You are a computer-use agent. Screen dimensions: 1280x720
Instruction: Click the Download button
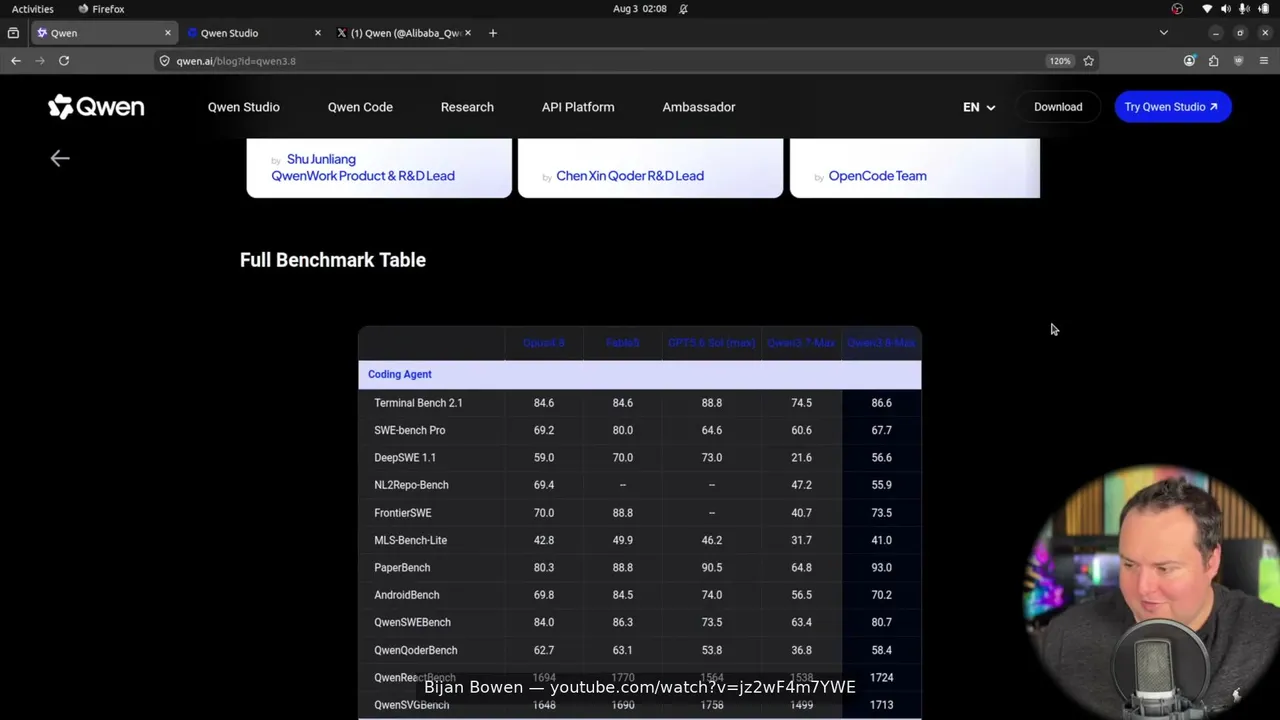click(x=1058, y=107)
